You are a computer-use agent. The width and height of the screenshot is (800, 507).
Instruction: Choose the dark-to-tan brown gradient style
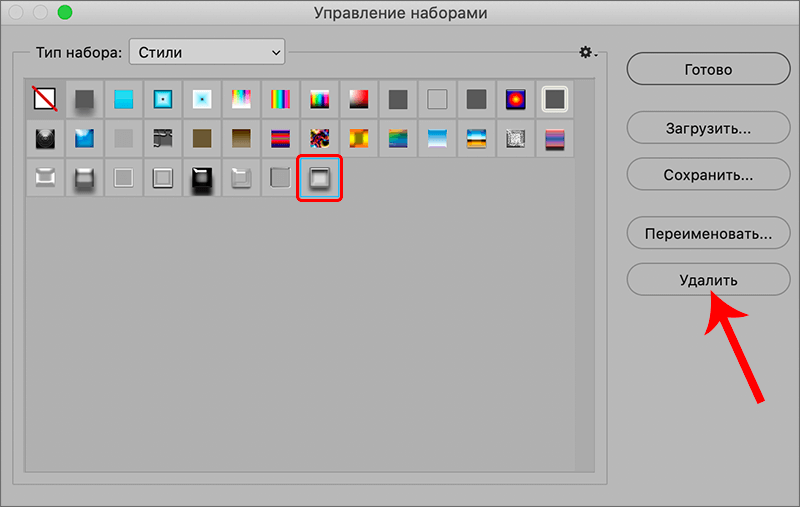241,138
